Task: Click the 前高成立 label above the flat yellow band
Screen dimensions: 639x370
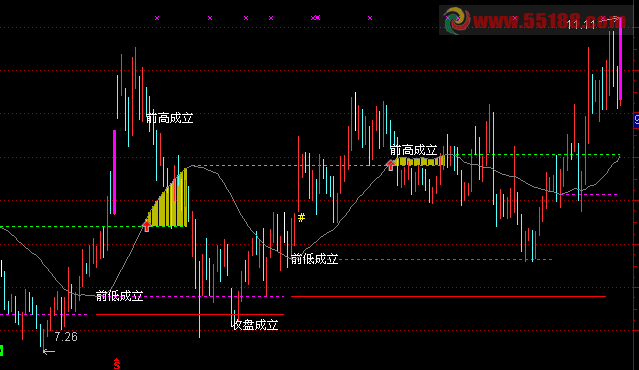Action: click(x=414, y=150)
